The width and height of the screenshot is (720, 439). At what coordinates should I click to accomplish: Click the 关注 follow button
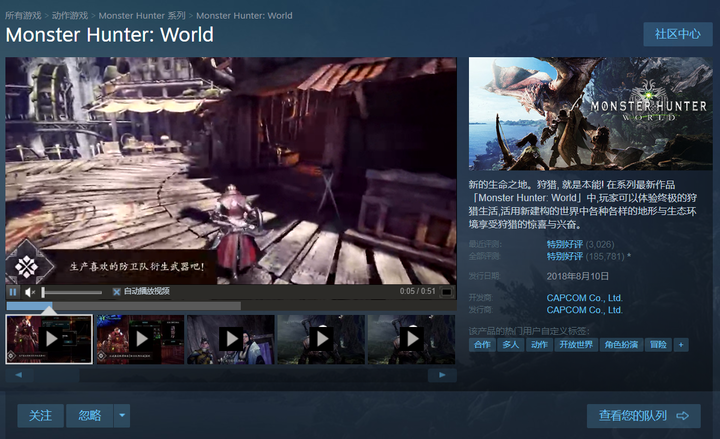[40, 415]
